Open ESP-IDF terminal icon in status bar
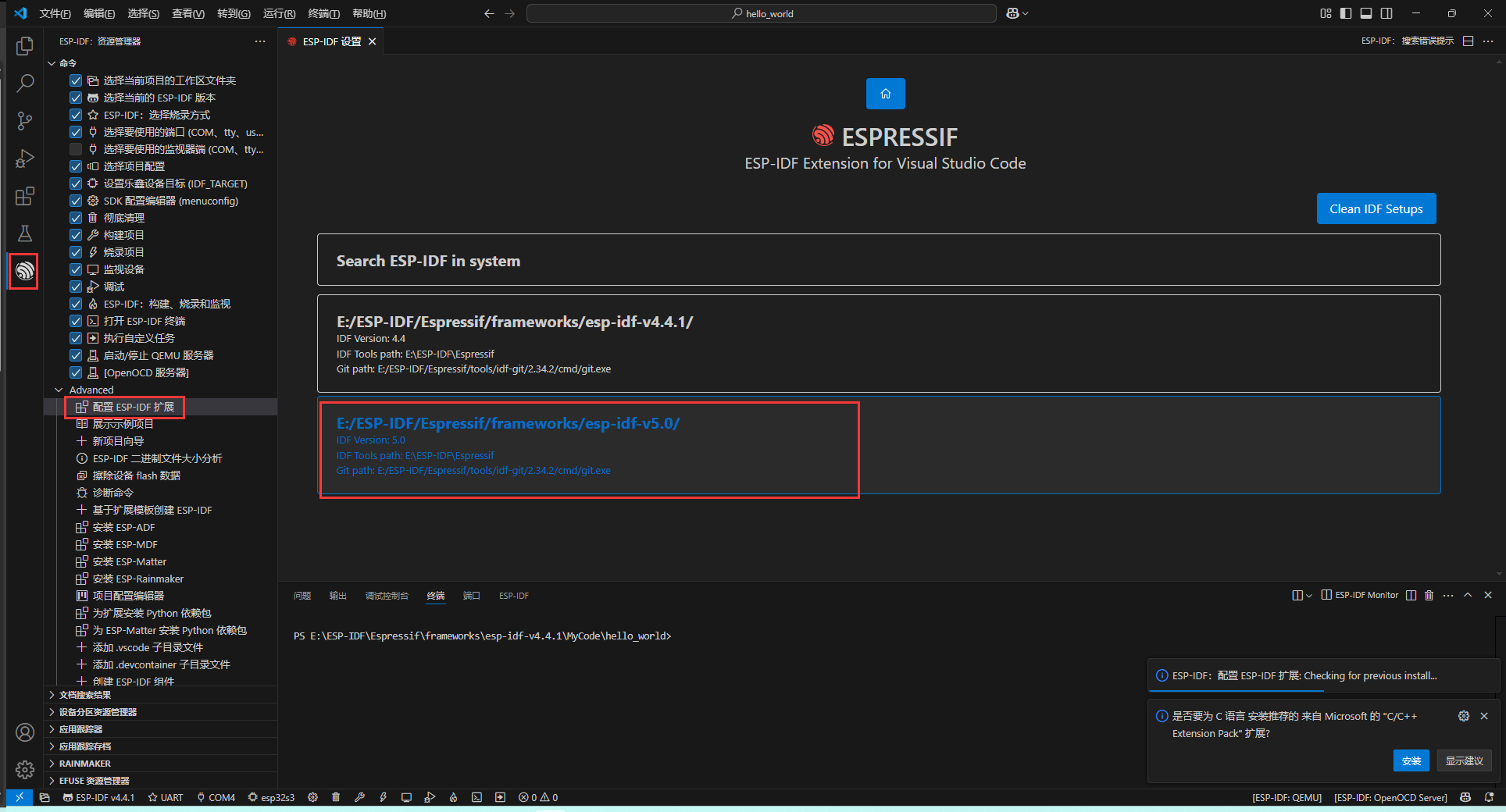1506x812 pixels. pyautogui.click(x=476, y=797)
